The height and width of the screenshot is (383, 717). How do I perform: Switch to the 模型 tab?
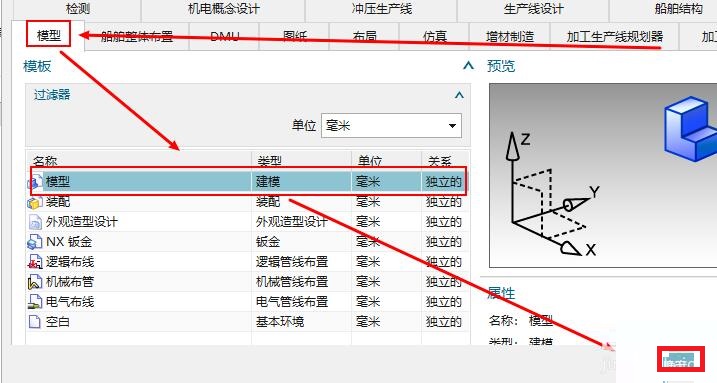pos(48,35)
